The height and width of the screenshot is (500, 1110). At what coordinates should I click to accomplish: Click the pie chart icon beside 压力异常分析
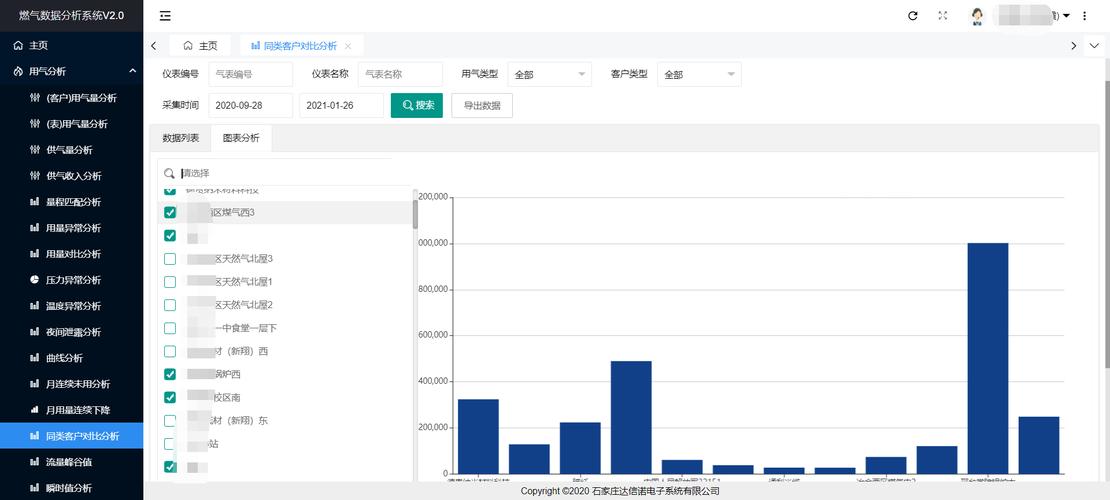click(34, 280)
